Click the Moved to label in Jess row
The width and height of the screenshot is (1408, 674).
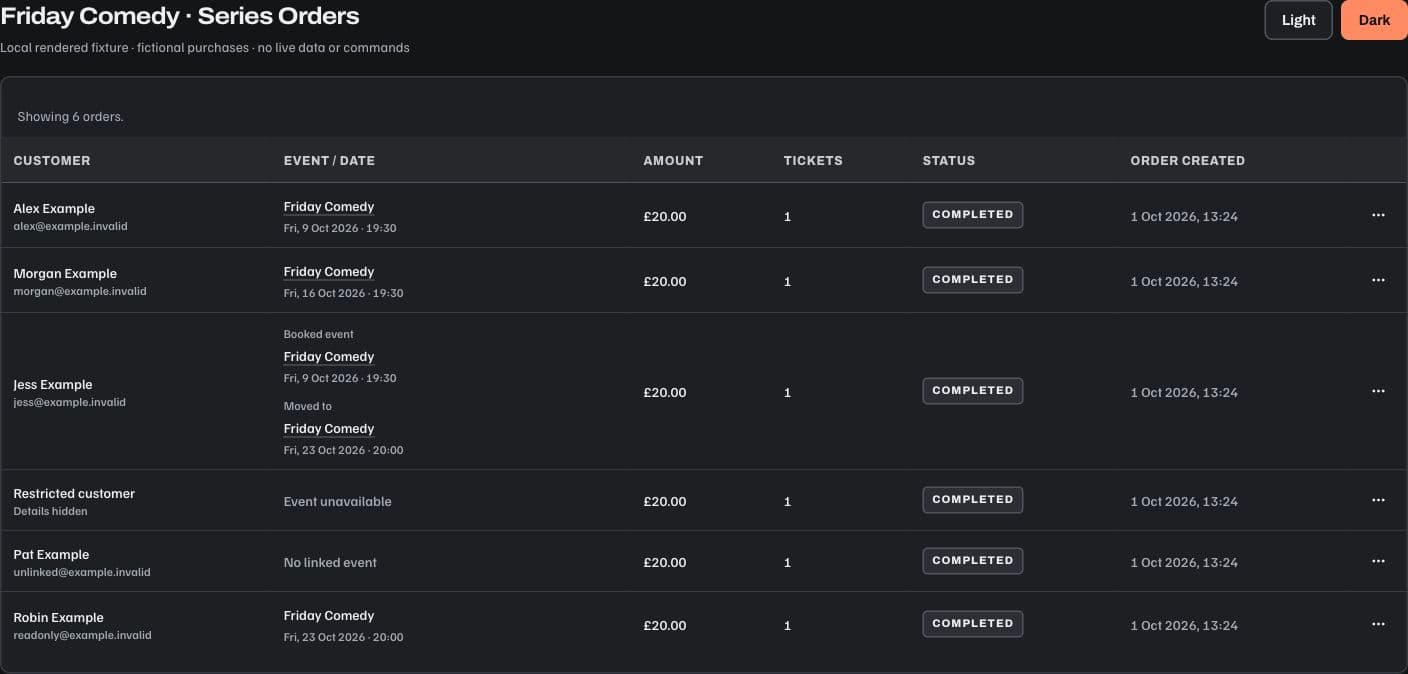click(308, 407)
